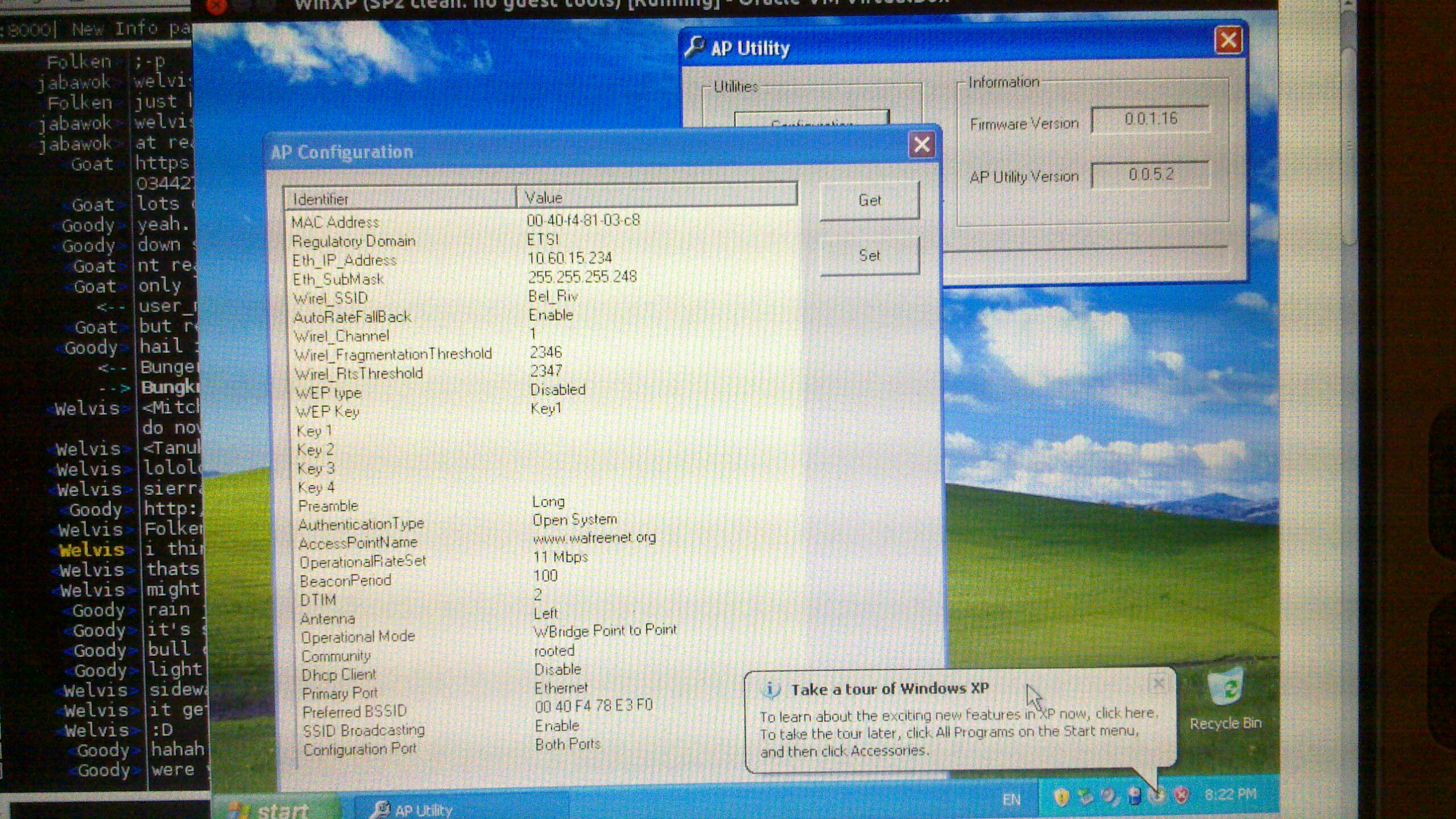The image size is (1456, 819).
Task: Click the yellow Windows Update shield tray icon
Action: click(1062, 797)
